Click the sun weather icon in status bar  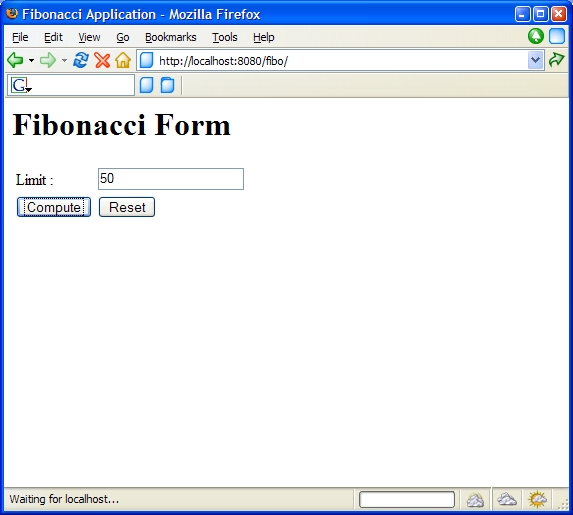coord(537,499)
